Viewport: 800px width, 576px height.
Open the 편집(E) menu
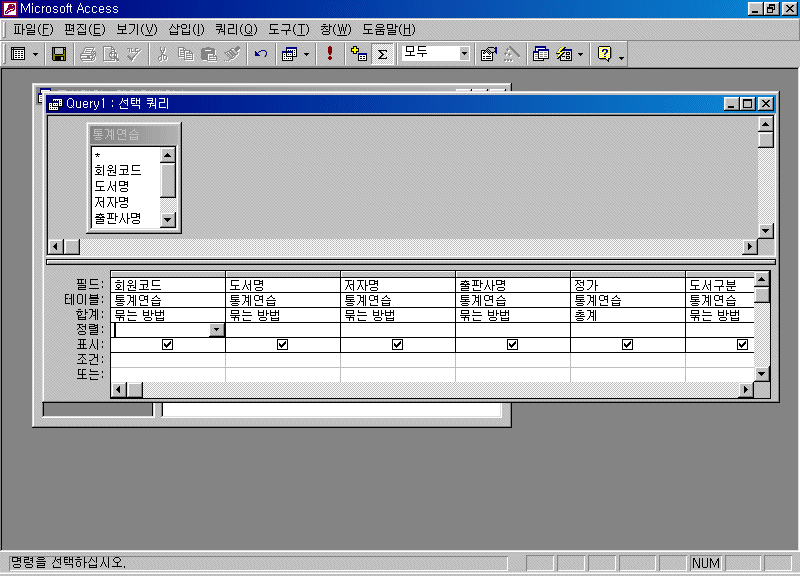pos(85,30)
